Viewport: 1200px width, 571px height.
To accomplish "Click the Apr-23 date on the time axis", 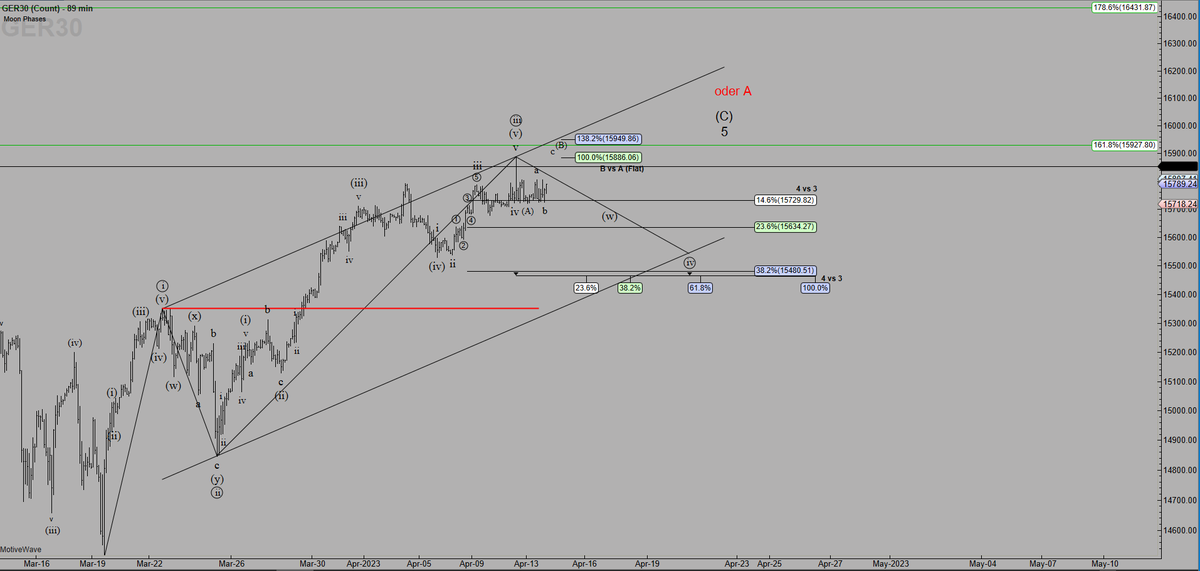I will tap(736, 564).
